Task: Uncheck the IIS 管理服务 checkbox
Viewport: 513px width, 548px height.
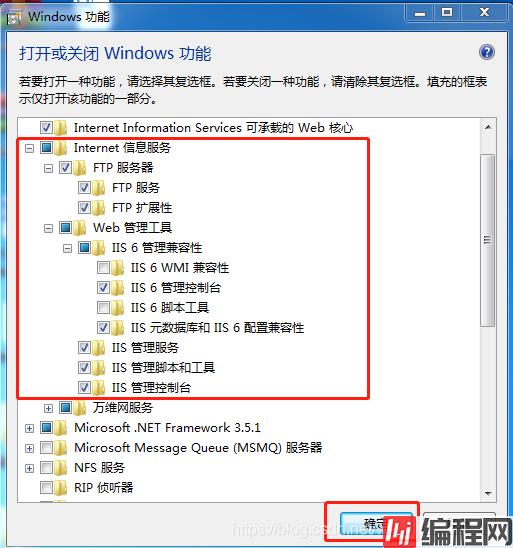Action: [84, 348]
